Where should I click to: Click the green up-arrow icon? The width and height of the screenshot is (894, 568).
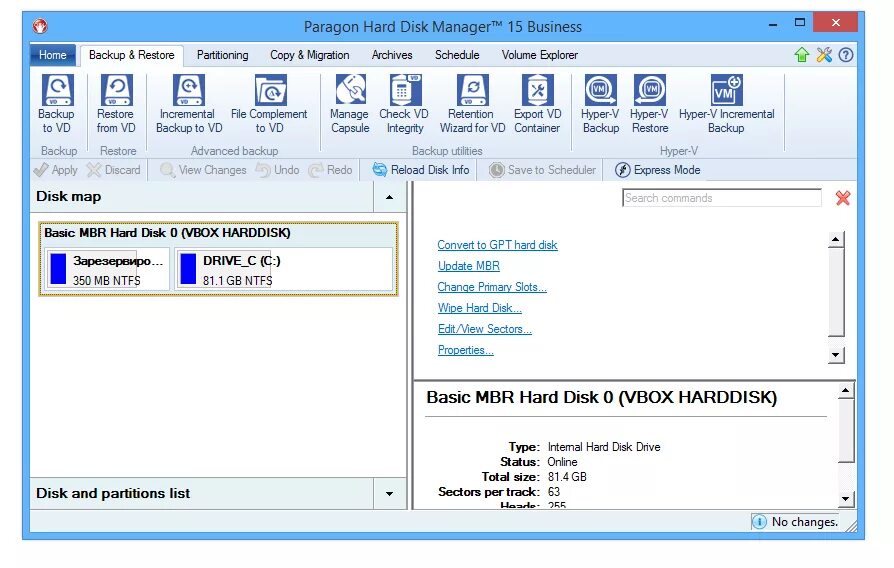pos(802,55)
